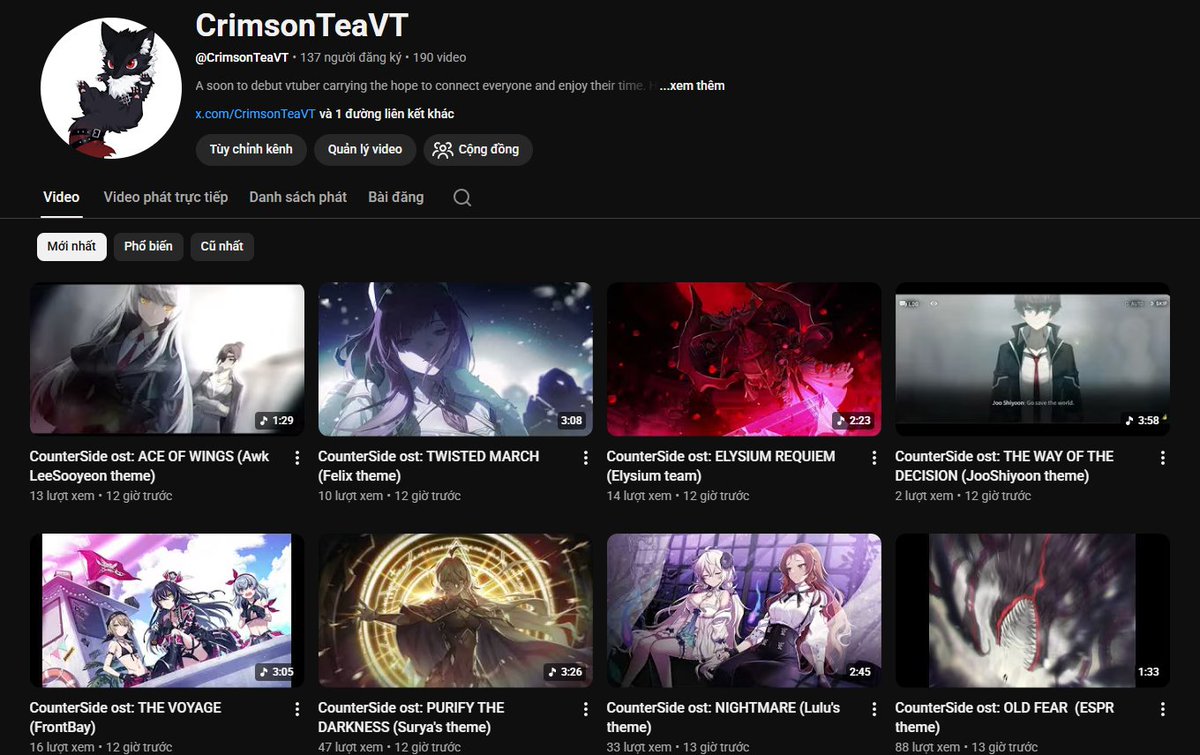Open title 'CounterSide ost: ELYSIUM REQUIEM'

tap(721, 466)
